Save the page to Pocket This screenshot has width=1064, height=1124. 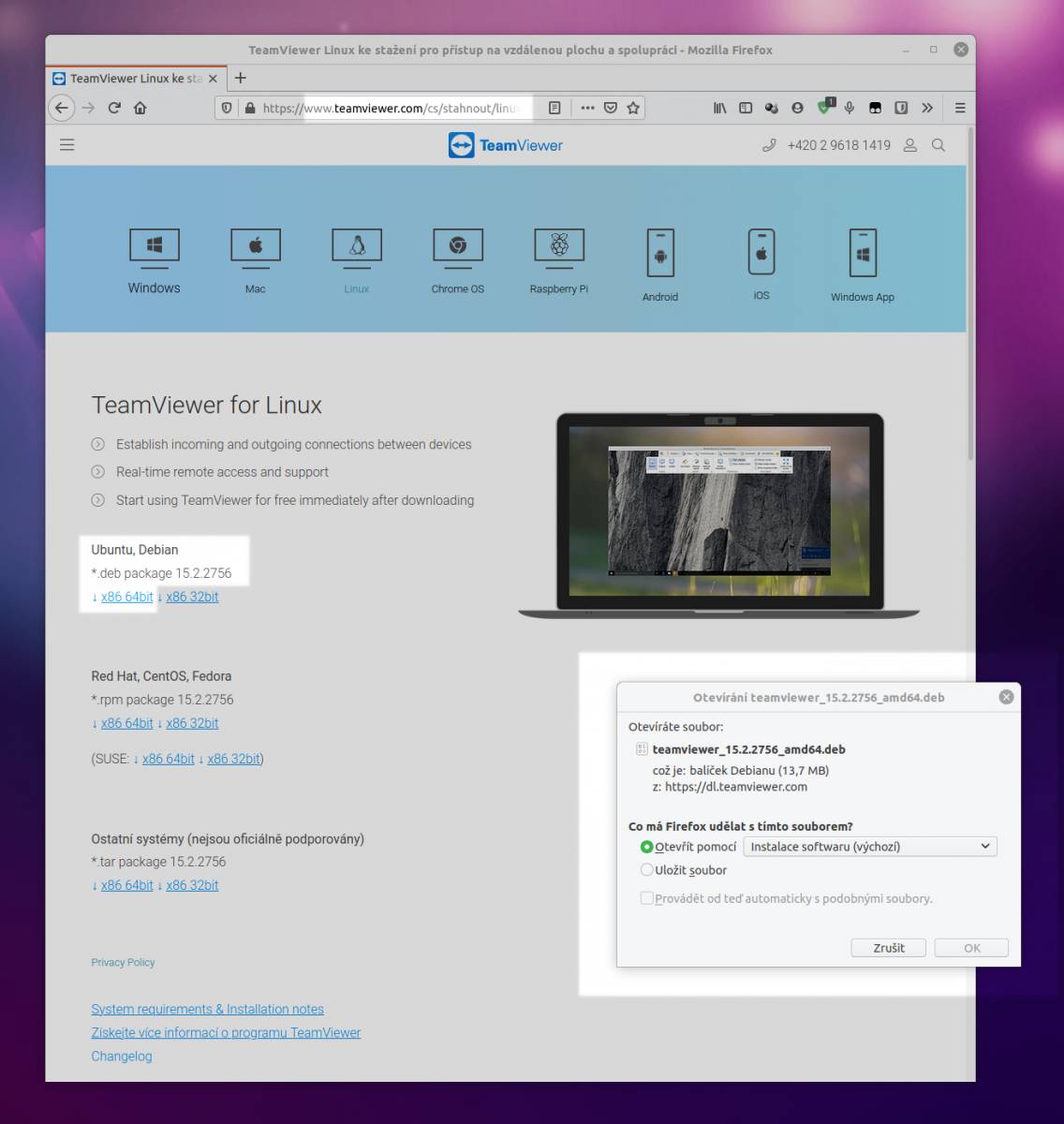pyautogui.click(x=611, y=108)
